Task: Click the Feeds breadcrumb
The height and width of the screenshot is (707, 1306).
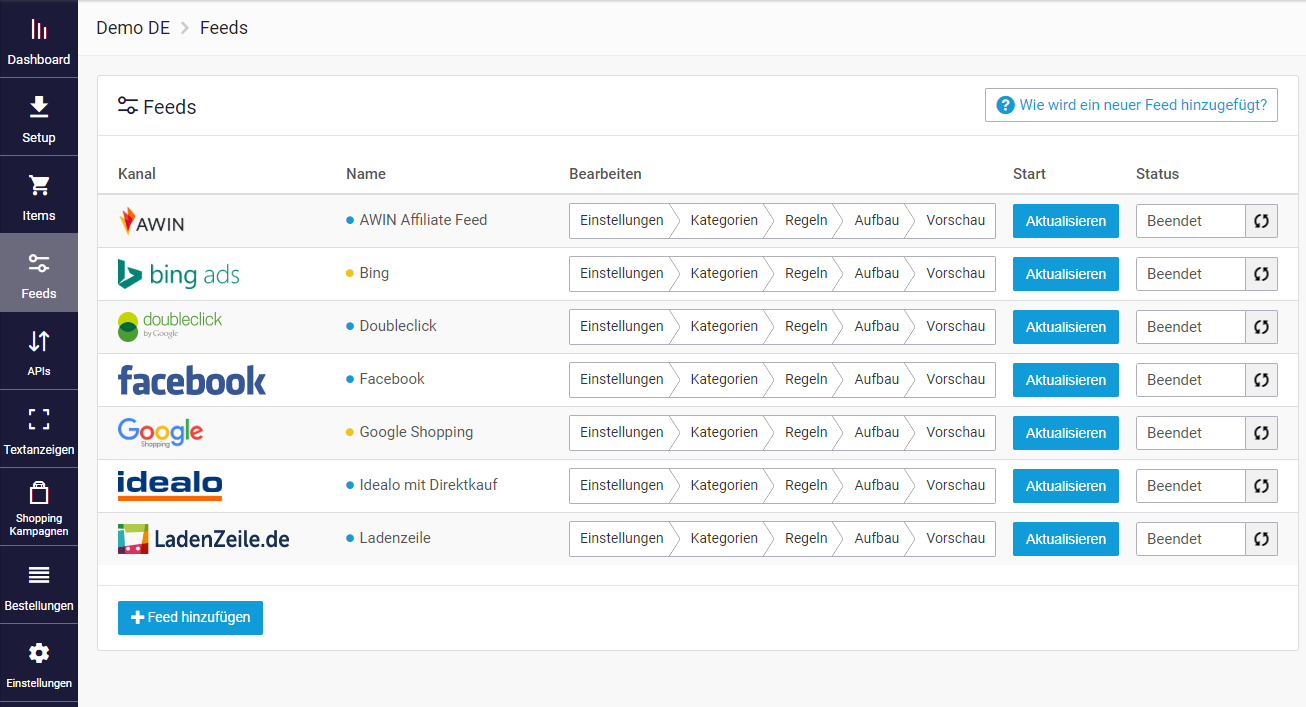Action: click(x=224, y=28)
